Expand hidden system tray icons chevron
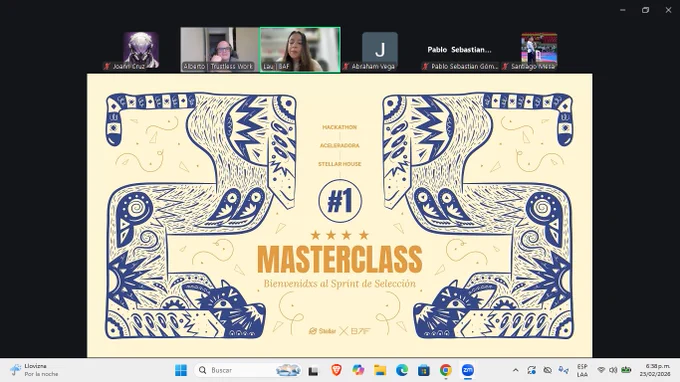Viewport: 680px width, 382px height. click(x=516, y=370)
